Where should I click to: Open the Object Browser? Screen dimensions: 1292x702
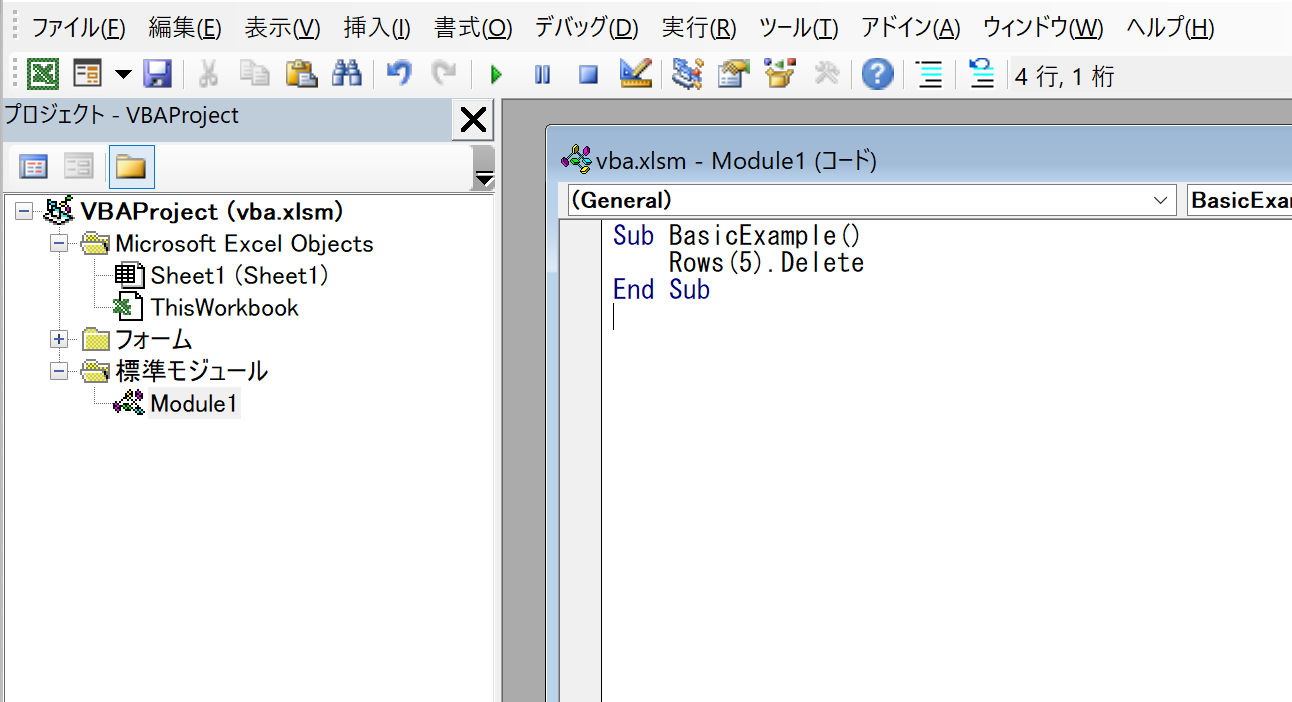[x=779, y=74]
